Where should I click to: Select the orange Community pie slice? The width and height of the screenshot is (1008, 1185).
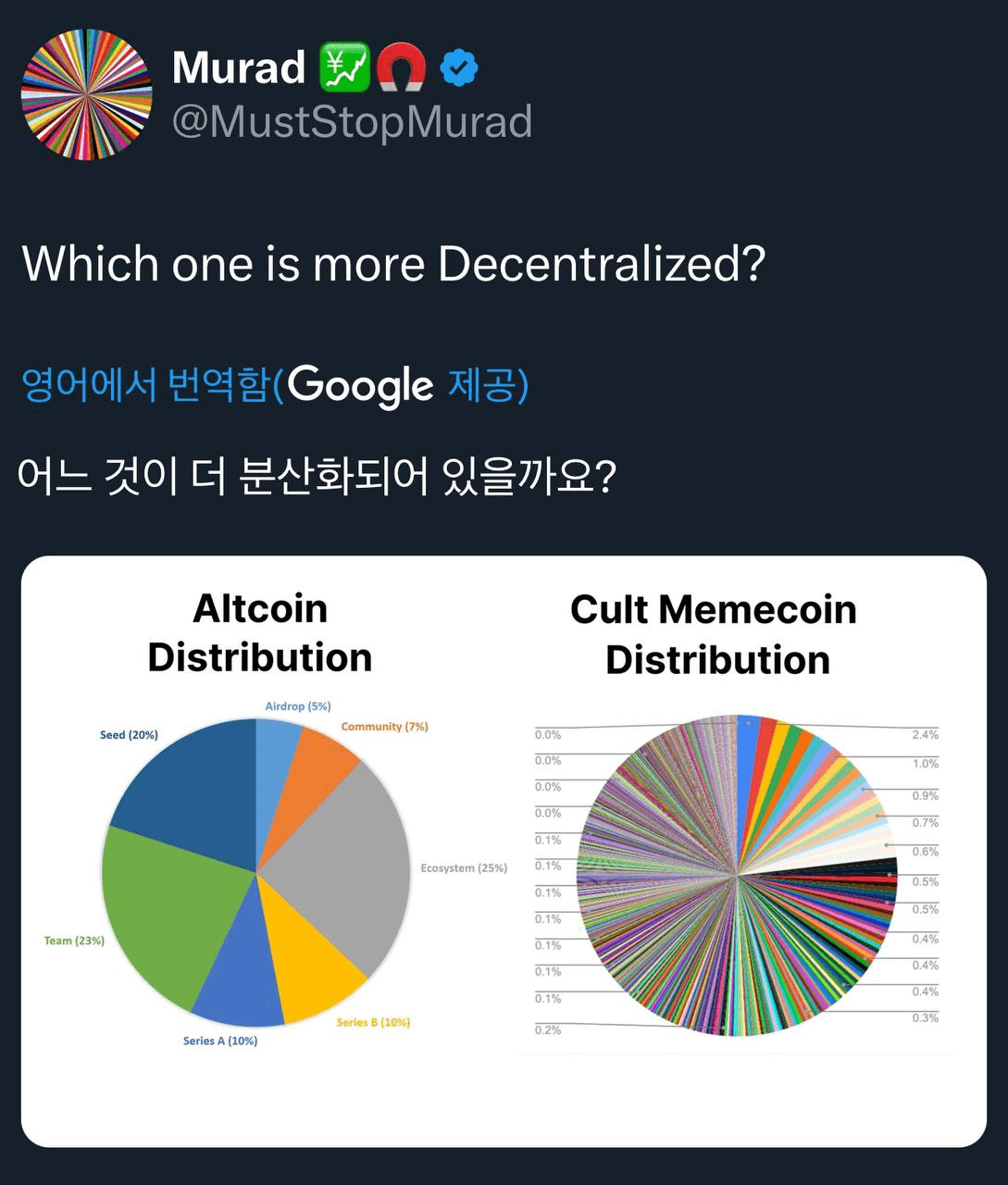[x=317, y=768]
